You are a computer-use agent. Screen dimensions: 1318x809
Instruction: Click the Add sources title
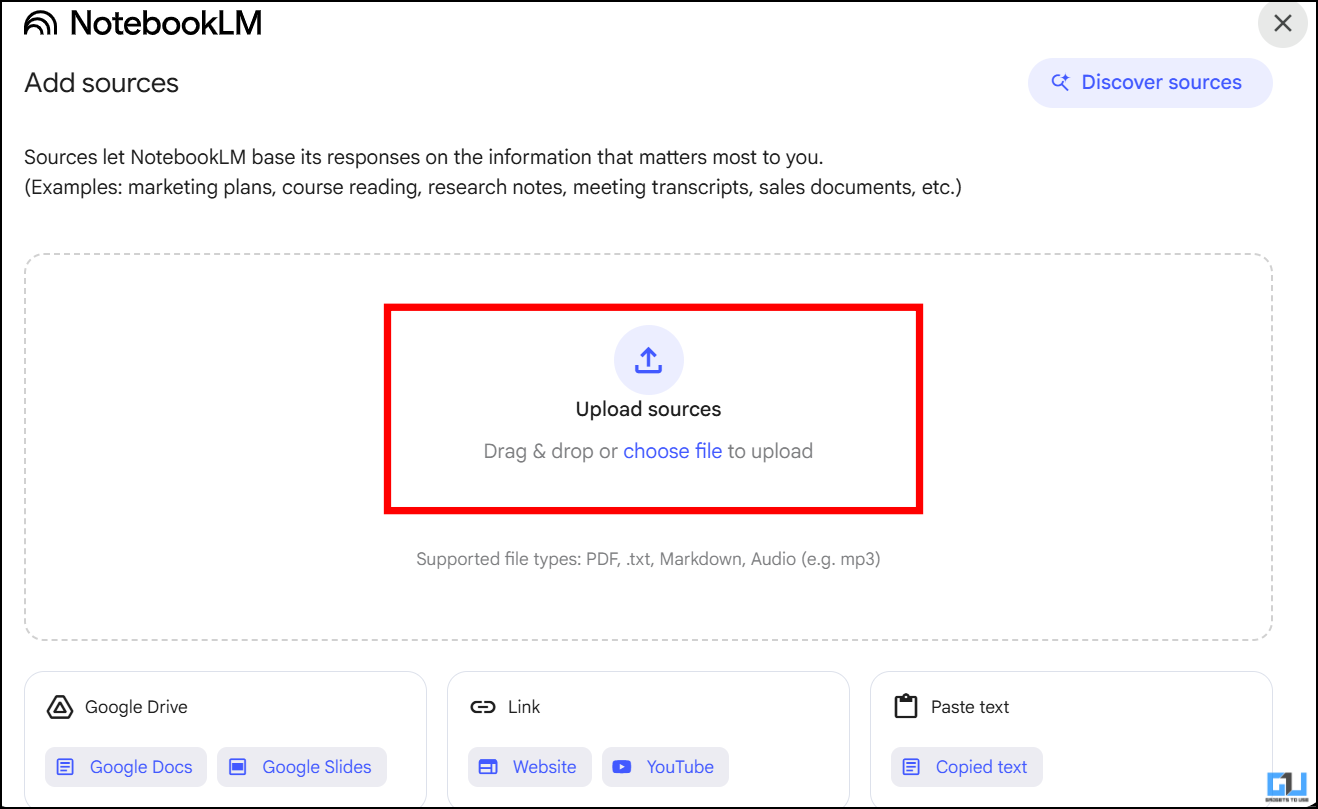coord(102,83)
